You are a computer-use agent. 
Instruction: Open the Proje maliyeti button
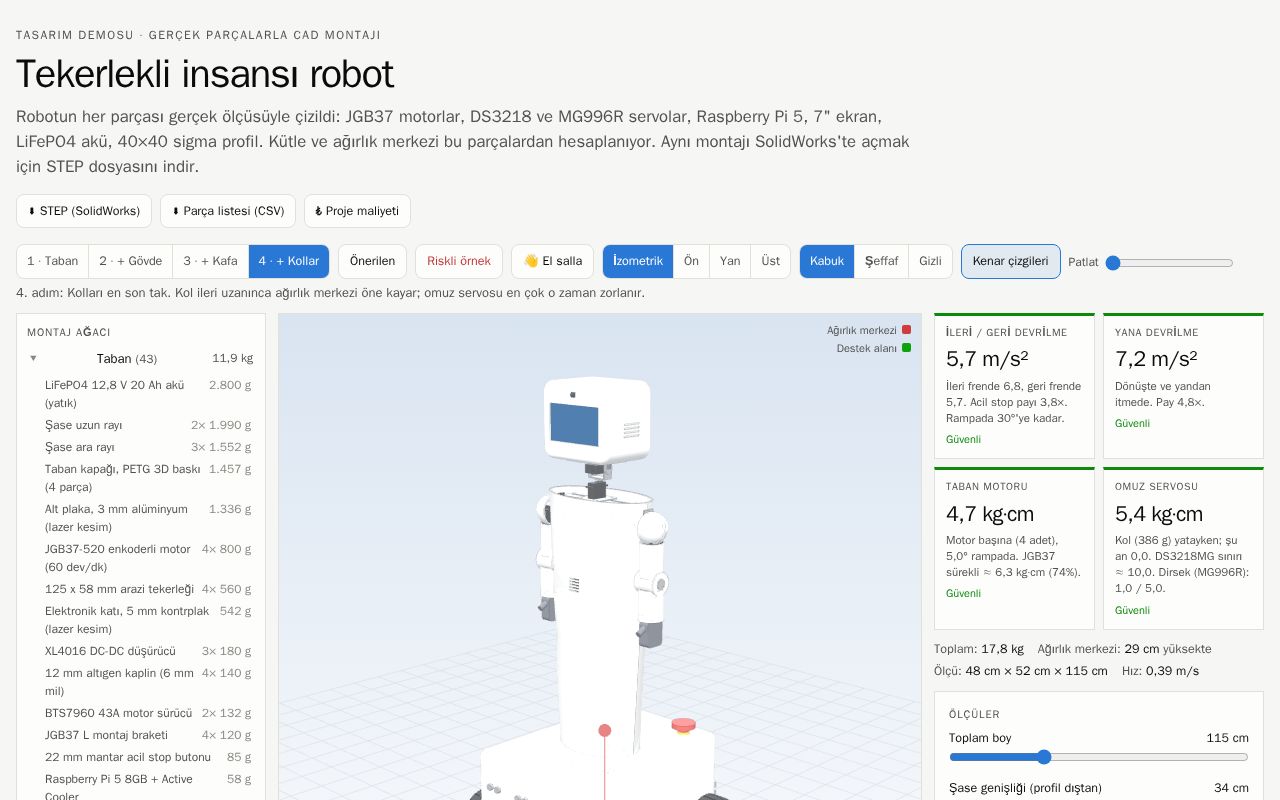click(357, 211)
